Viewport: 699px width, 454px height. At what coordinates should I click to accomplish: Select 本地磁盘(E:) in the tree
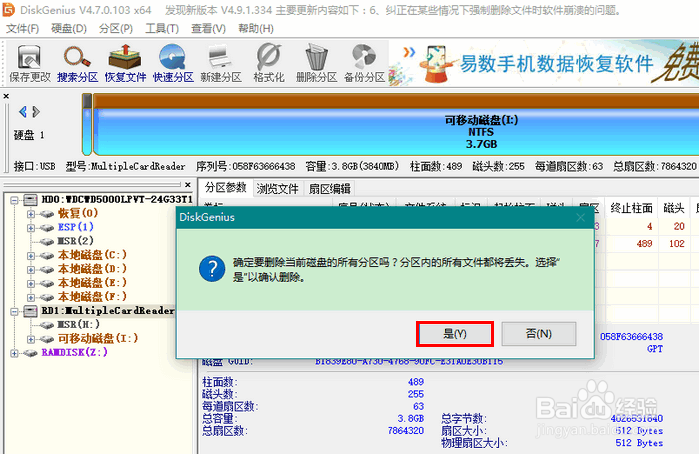click(92, 283)
